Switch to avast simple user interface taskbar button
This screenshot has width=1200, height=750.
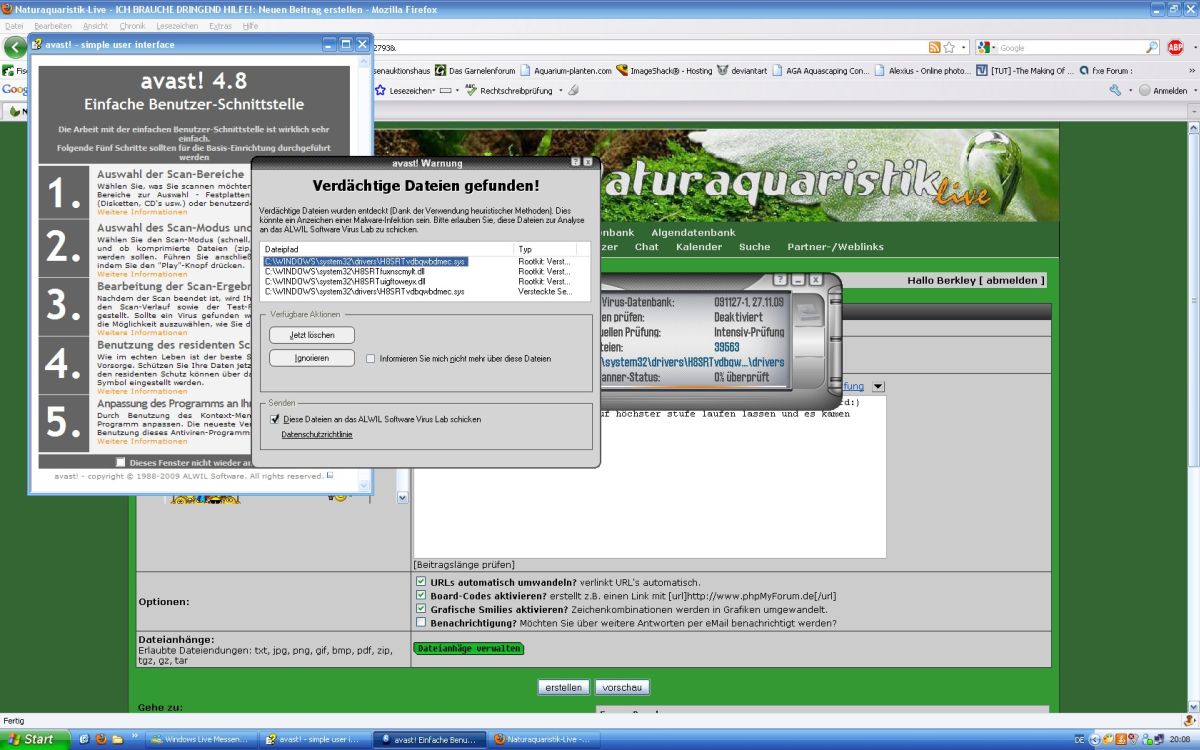pos(315,739)
